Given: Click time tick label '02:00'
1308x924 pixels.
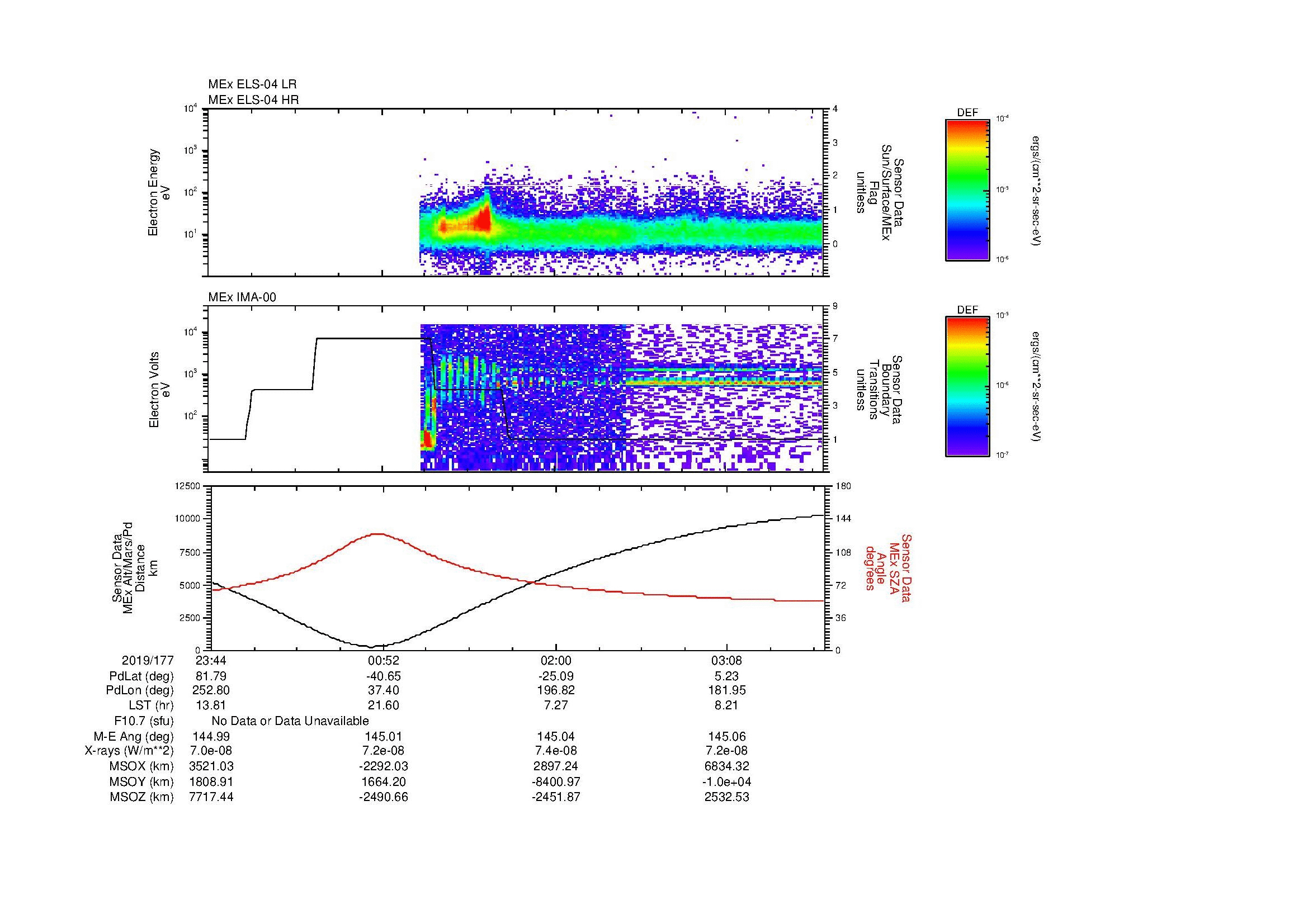Looking at the screenshot, I should pos(555,660).
